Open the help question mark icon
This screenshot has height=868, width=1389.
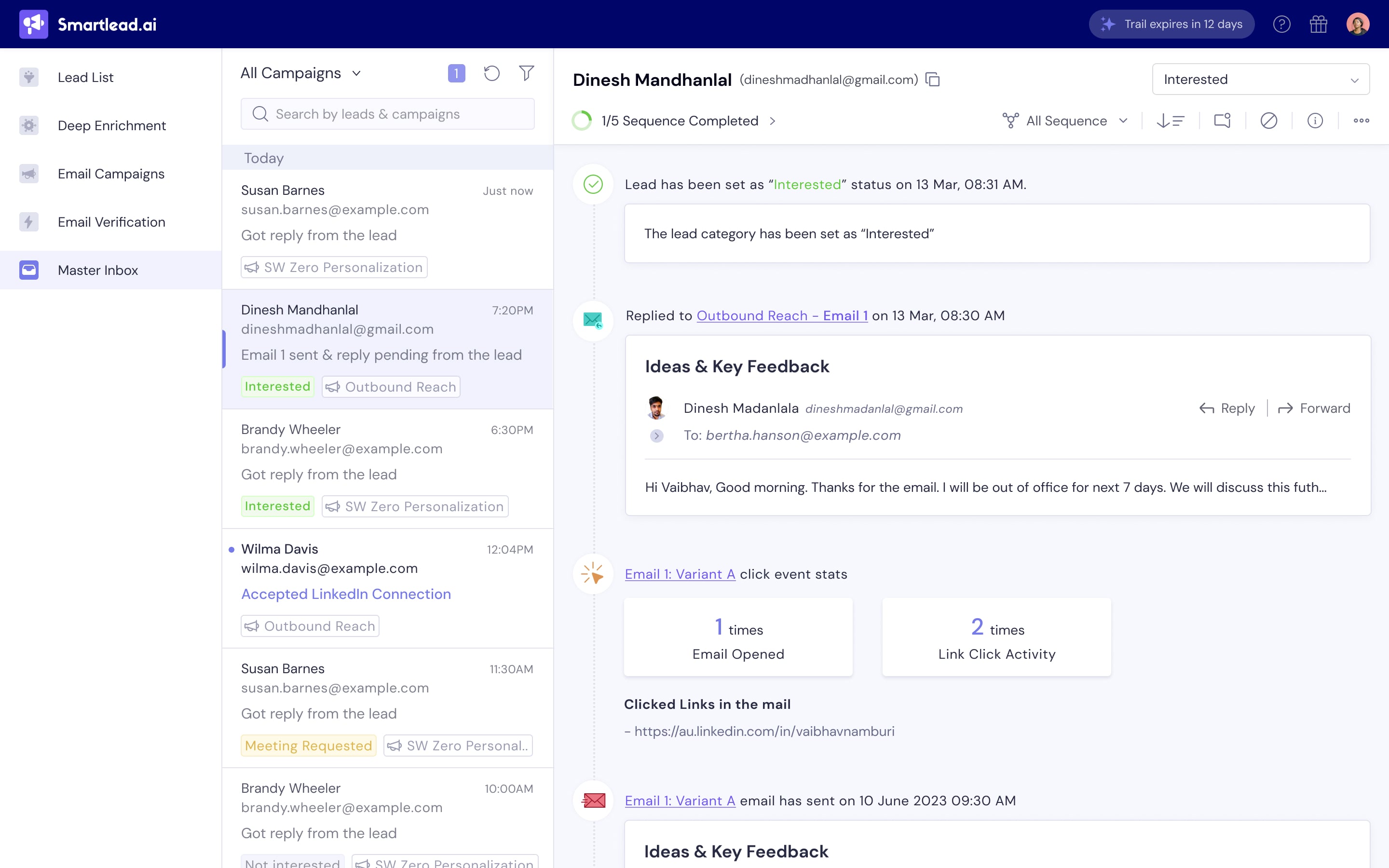coord(1281,24)
